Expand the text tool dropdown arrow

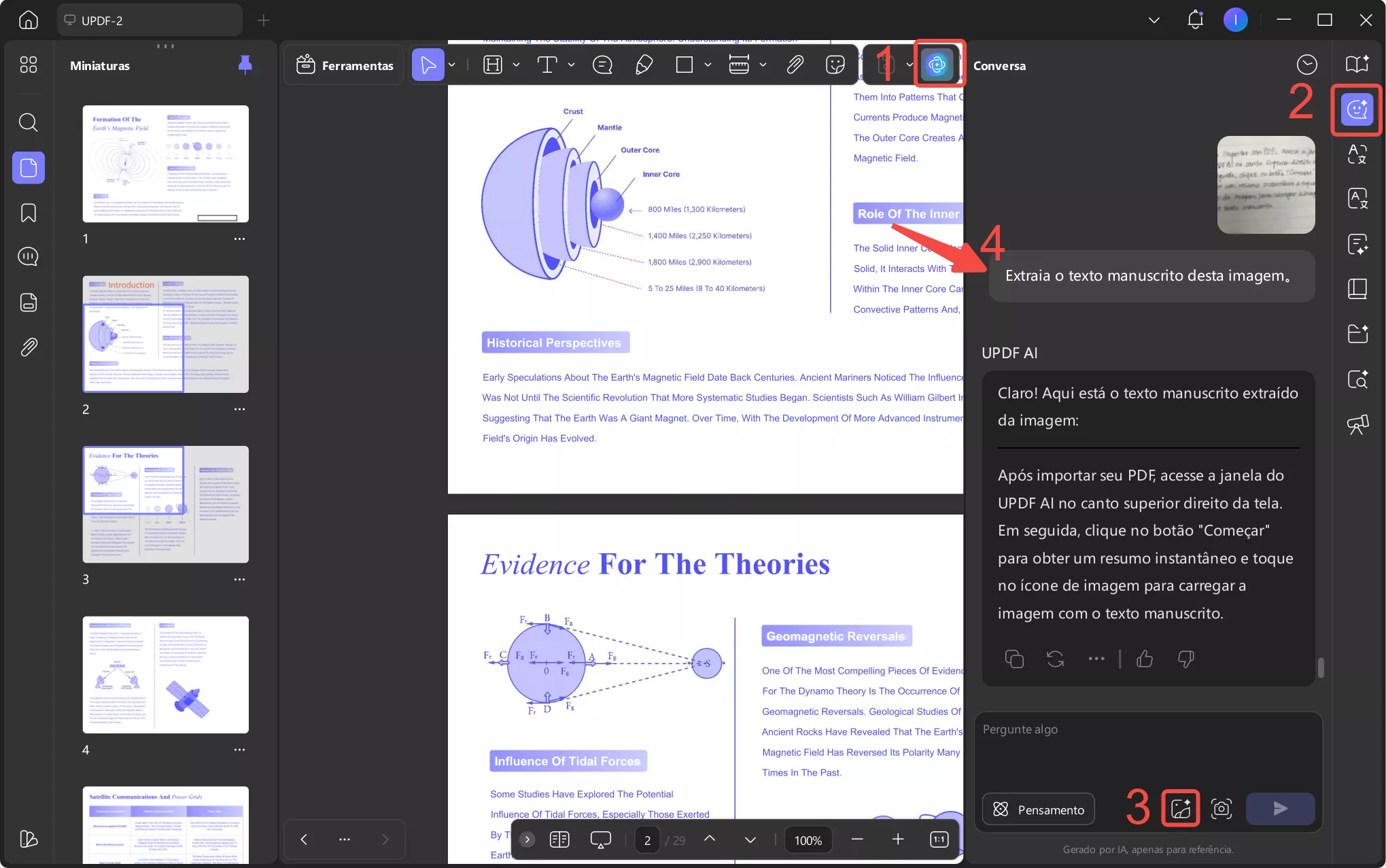coord(571,65)
